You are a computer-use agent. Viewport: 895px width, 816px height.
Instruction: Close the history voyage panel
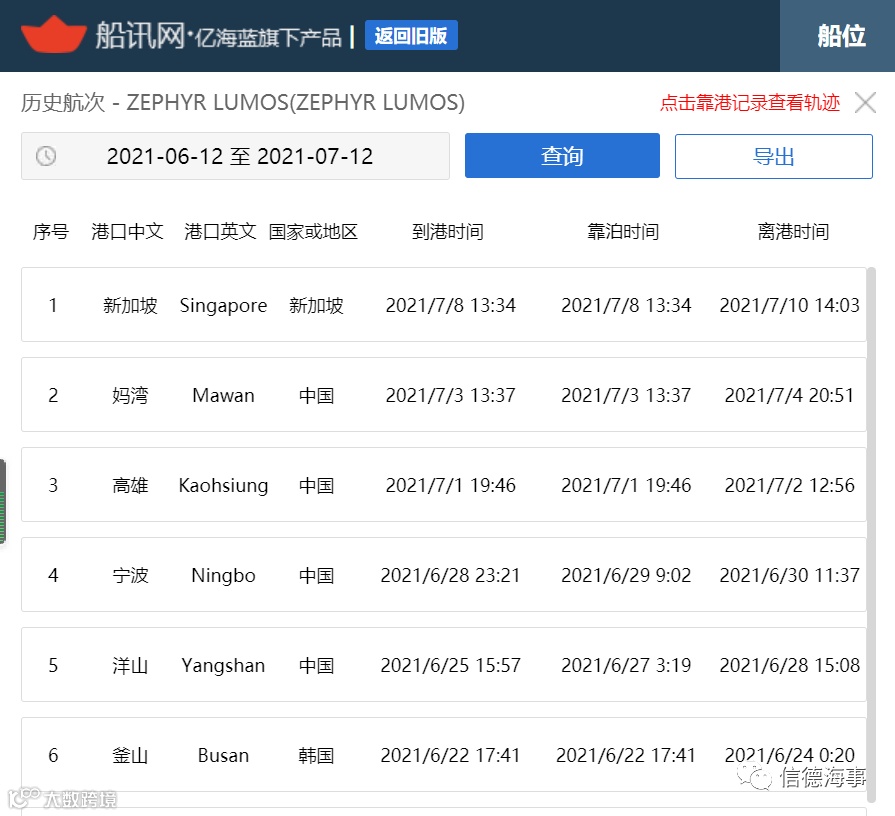865,103
